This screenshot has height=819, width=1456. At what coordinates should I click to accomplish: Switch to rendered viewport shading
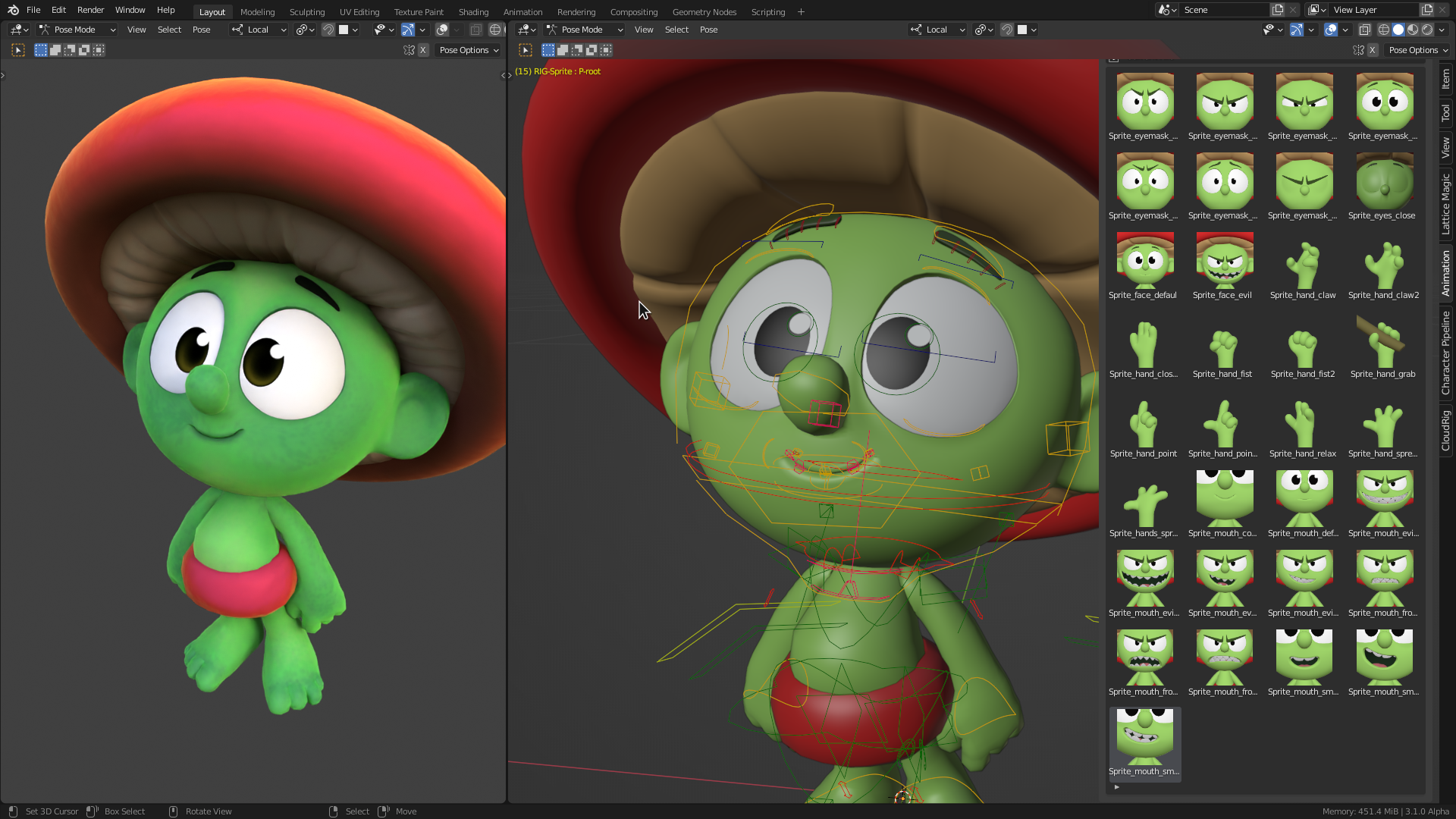click(x=1429, y=30)
